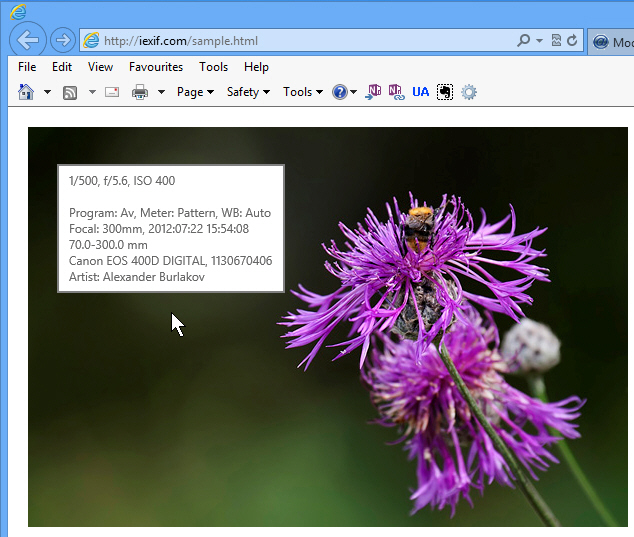This screenshot has height=537, width=634.
Task: Open the File menu
Action: click(27, 67)
